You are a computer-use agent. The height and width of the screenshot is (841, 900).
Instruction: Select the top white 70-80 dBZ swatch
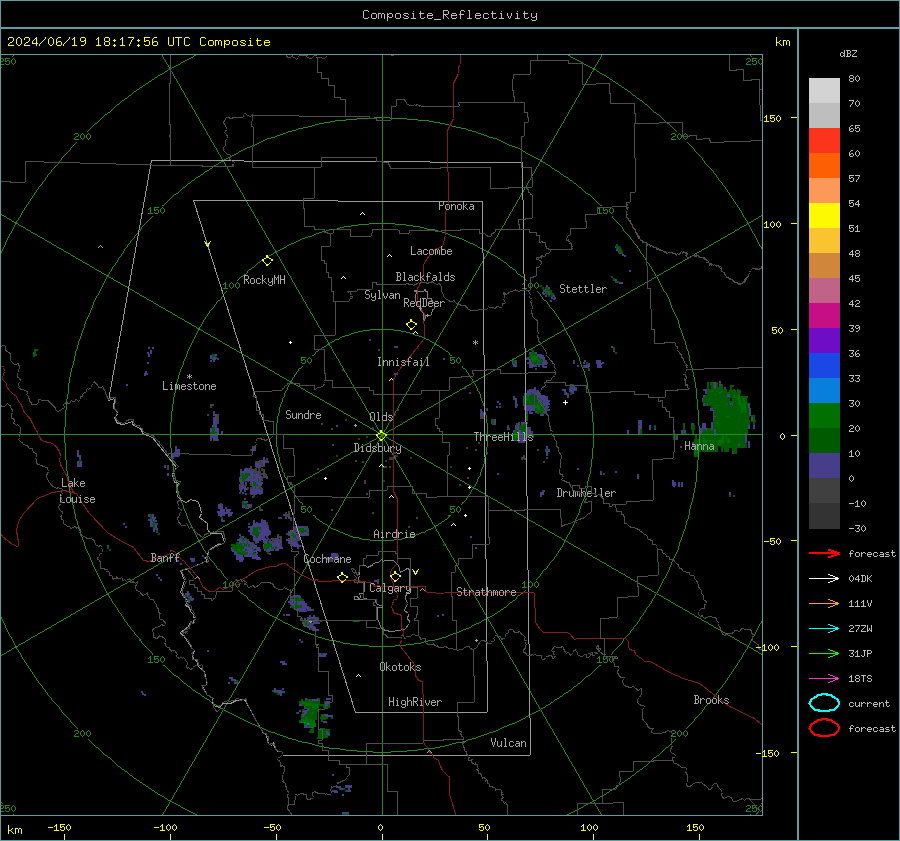[x=824, y=91]
